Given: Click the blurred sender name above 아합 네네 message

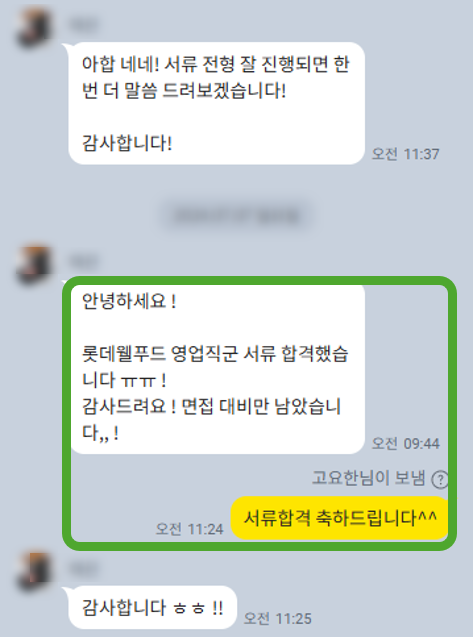Looking at the screenshot, I should 83,24.
